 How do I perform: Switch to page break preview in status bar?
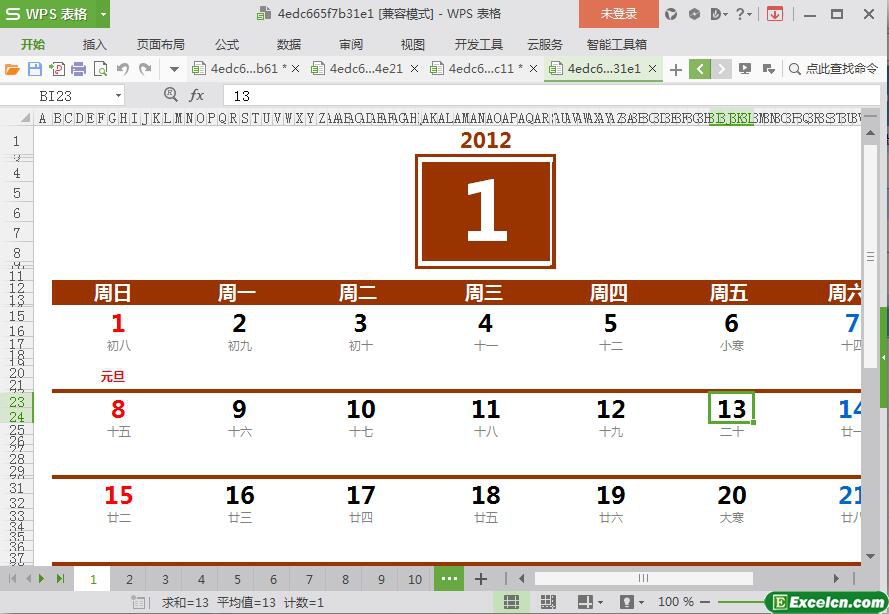[548, 602]
